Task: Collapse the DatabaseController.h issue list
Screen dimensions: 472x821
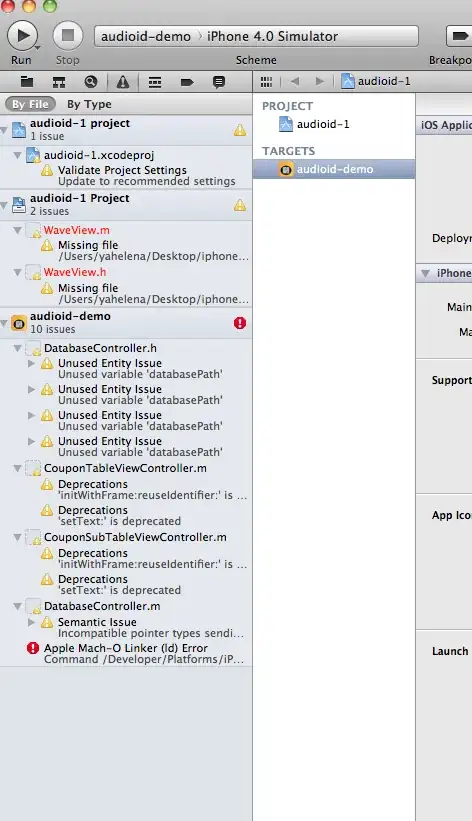Action: tap(17, 348)
